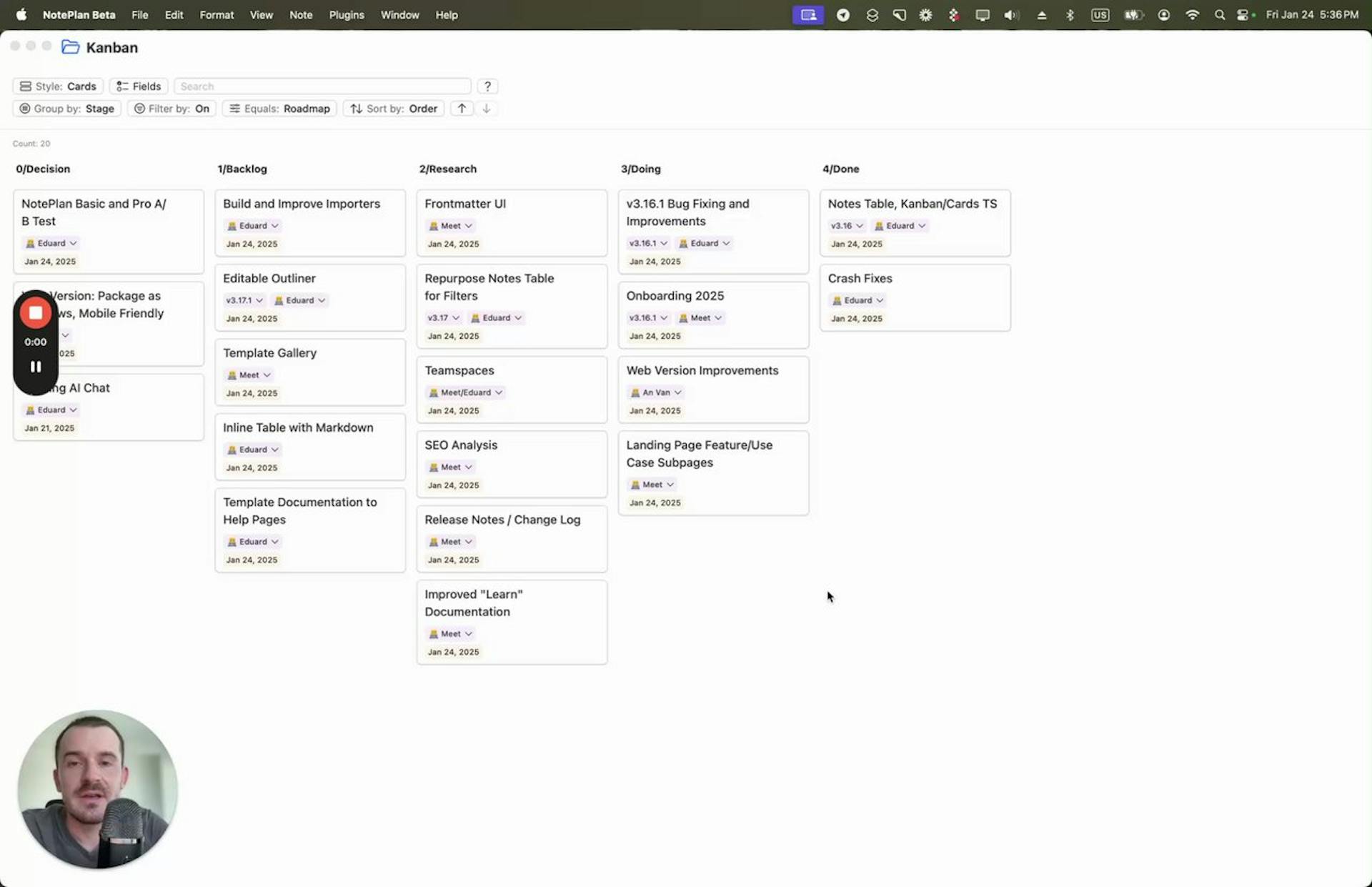Pause the recording timer
The width and height of the screenshot is (1372, 887).
click(35, 366)
